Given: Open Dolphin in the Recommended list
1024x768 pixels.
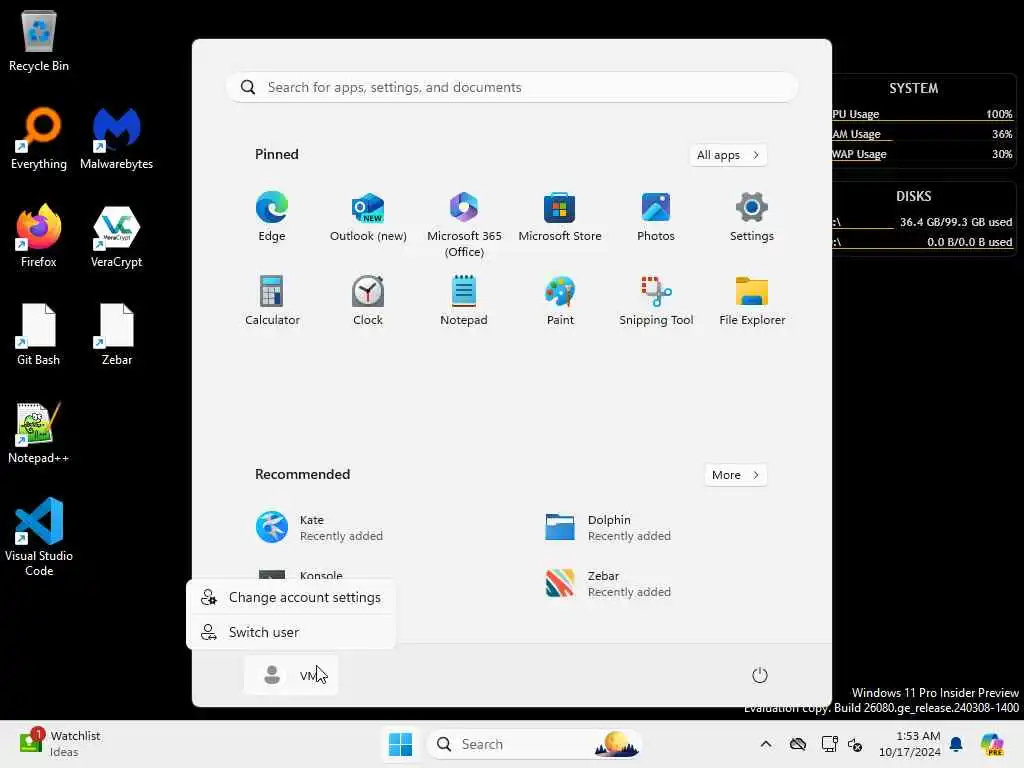Looking at the screenshot, I should point(608,528).
